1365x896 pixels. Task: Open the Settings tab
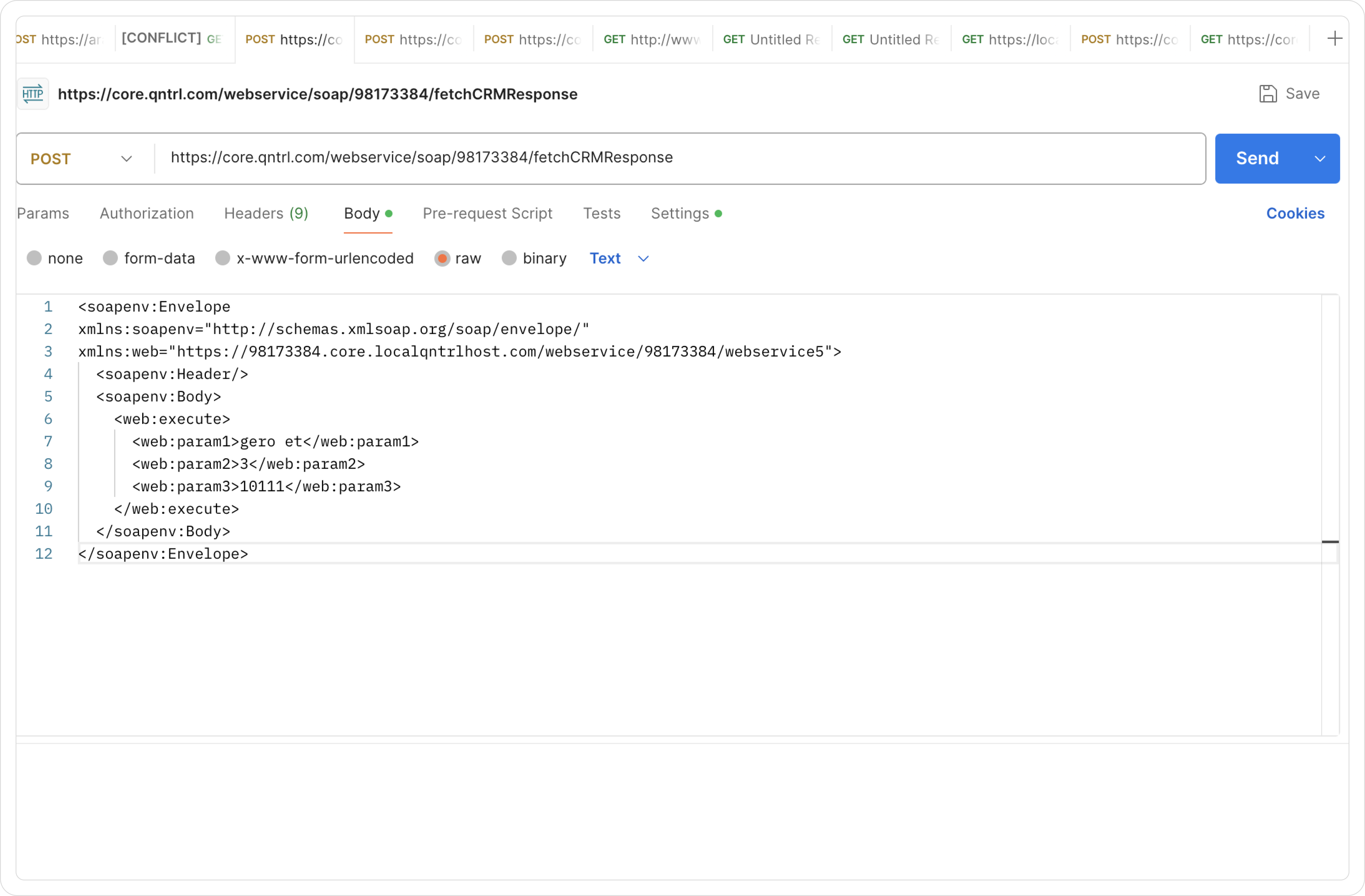coord(680,213)
